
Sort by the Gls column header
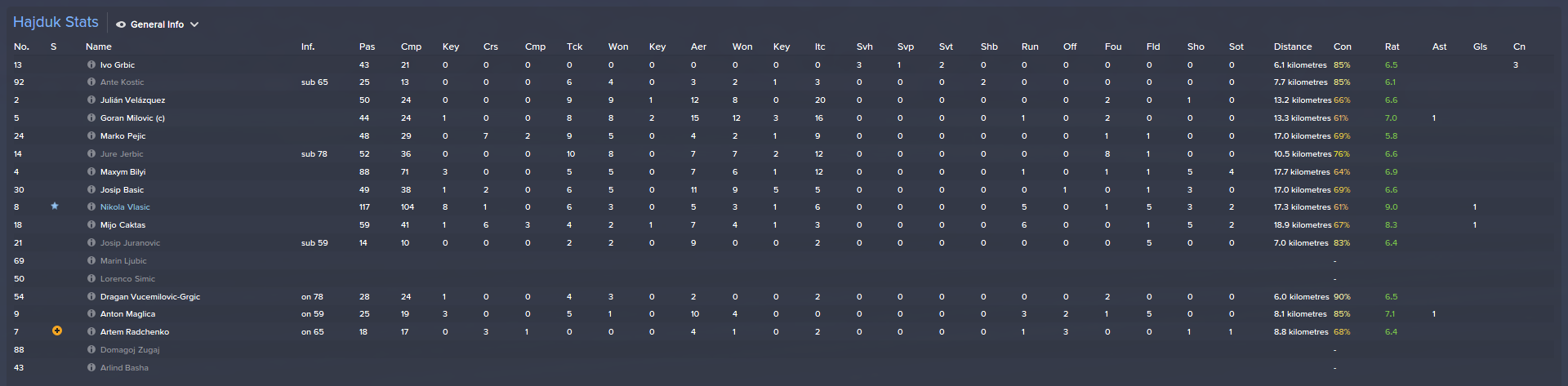1481,47
